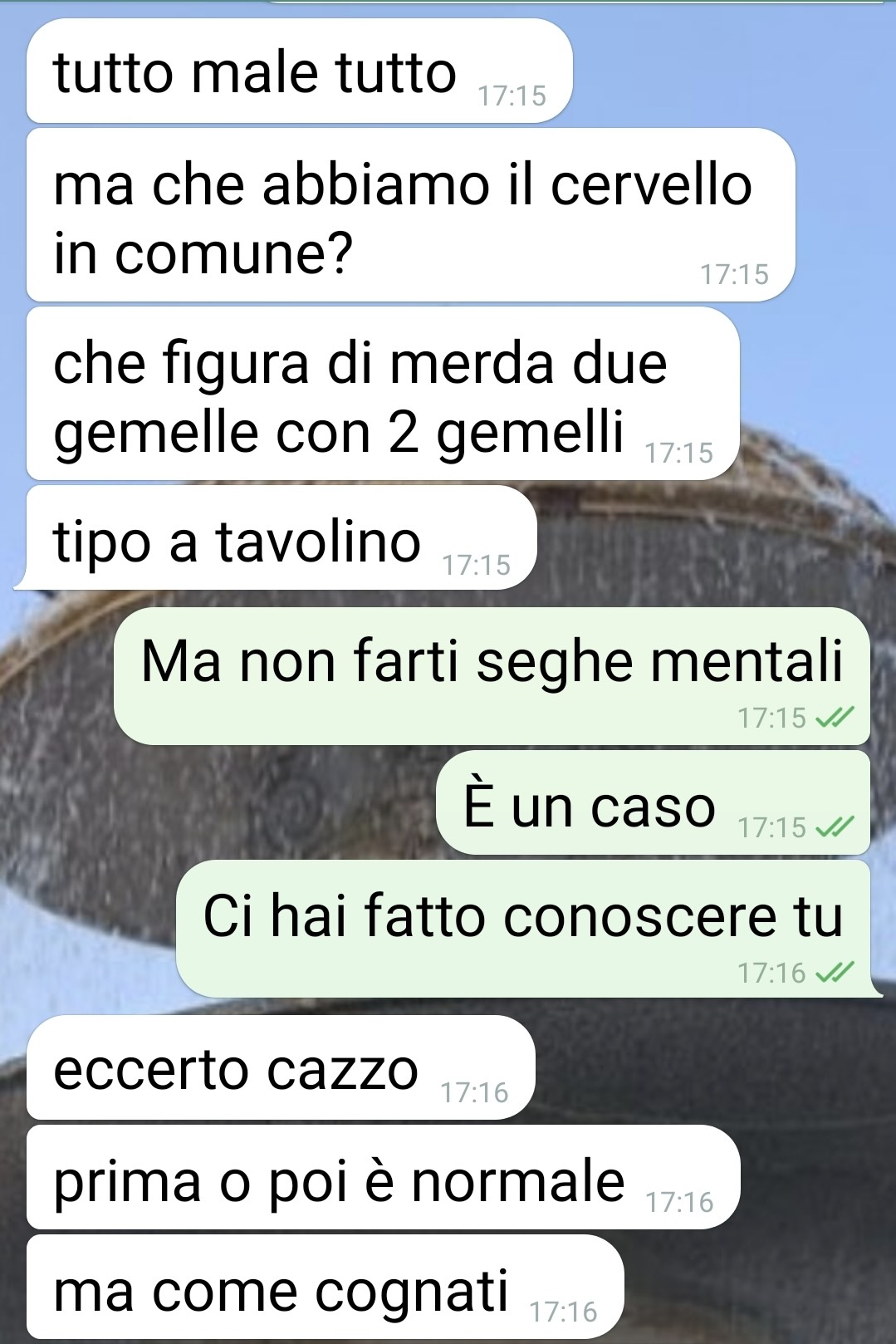Select the 'È un caso' sent message
Screen dimensions: 896x1344
[x=653, y=802]
